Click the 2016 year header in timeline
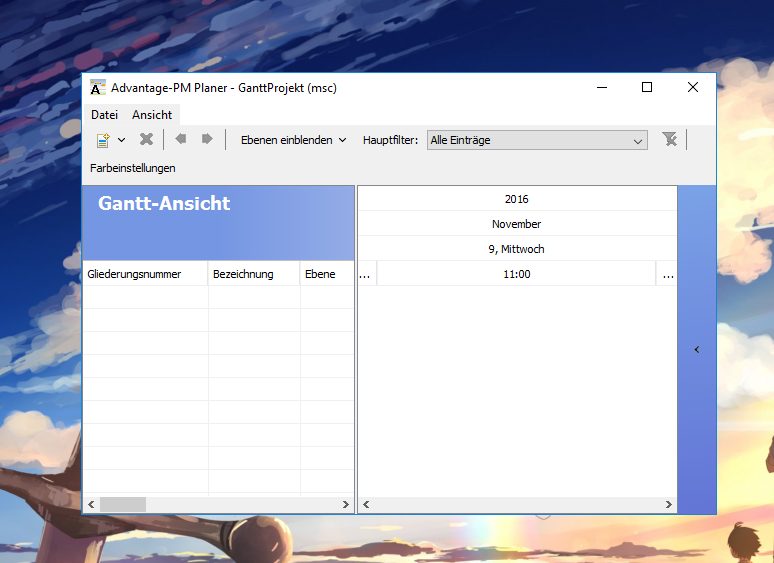774x563 pixels. (517, 199)
